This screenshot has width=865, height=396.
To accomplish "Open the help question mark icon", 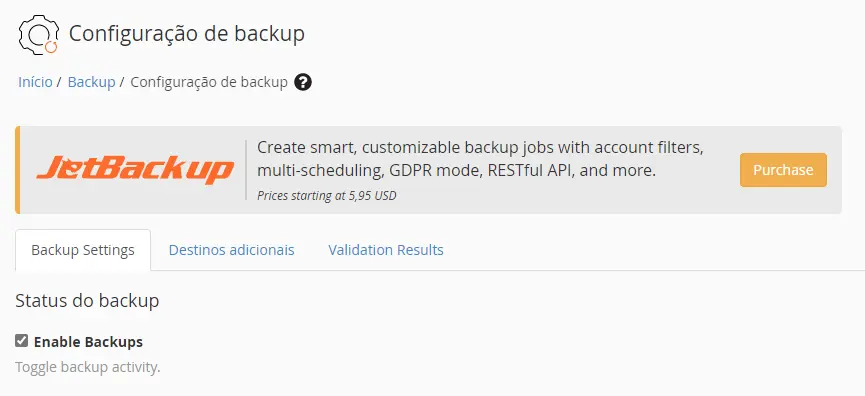I will (x=303, y=82).
